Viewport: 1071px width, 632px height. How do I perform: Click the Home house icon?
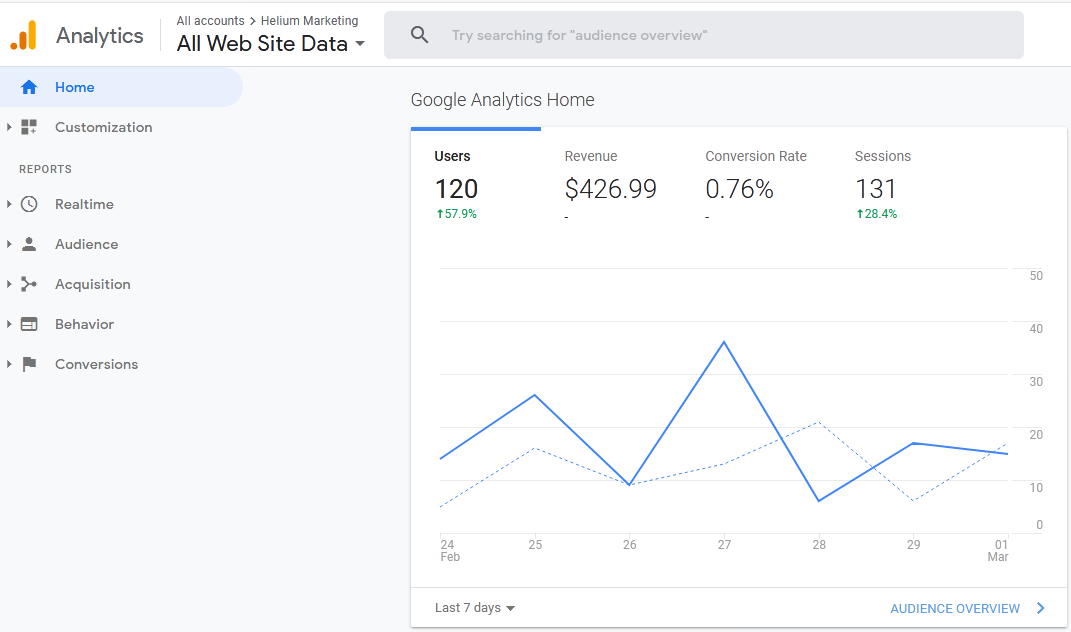click(29, 87)
